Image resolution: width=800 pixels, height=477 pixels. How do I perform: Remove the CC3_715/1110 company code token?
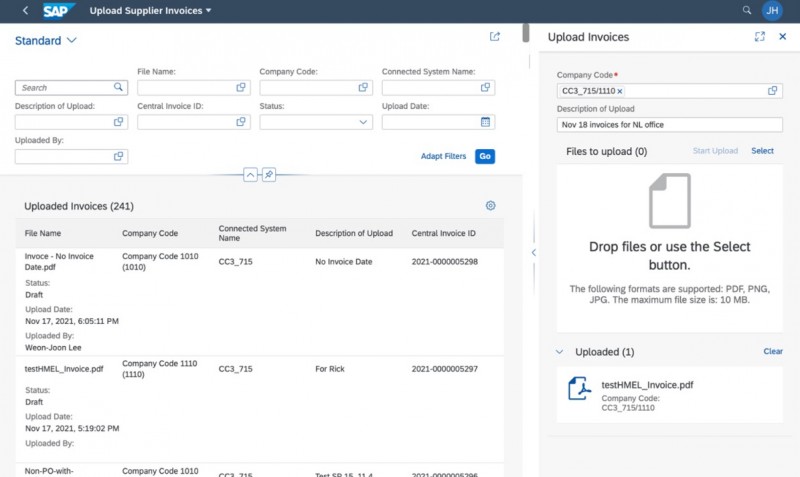[619, 91]
